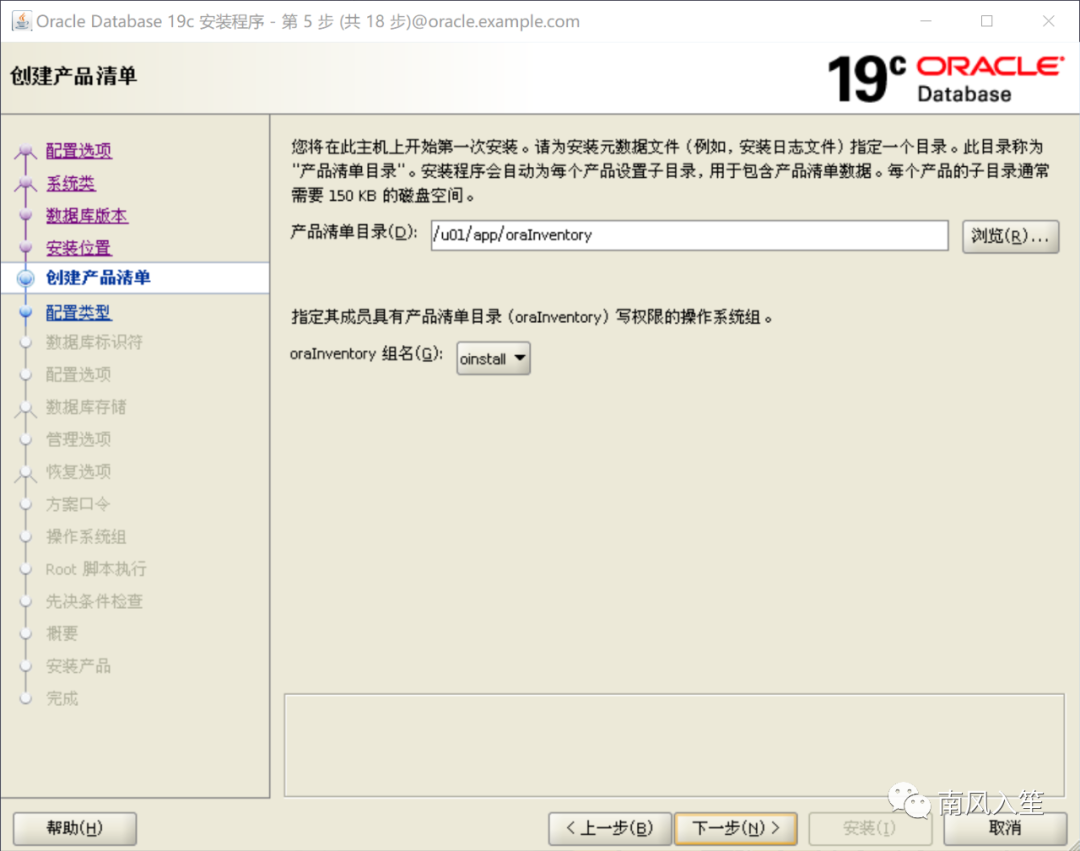Return to the 安装位置 step
Image resolution: width=1080 pixels, height=851 pixels.
coord(79,248)
